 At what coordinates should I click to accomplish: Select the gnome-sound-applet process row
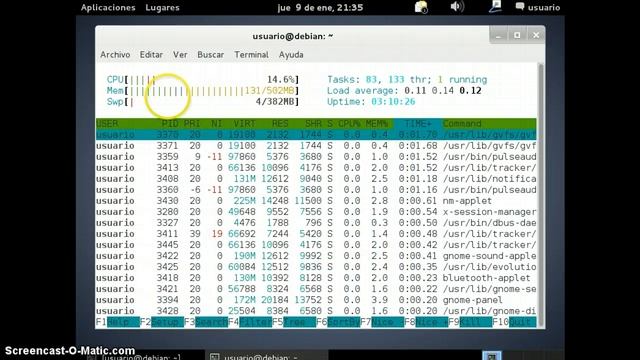pyautogui.click(x=316, y=256)
